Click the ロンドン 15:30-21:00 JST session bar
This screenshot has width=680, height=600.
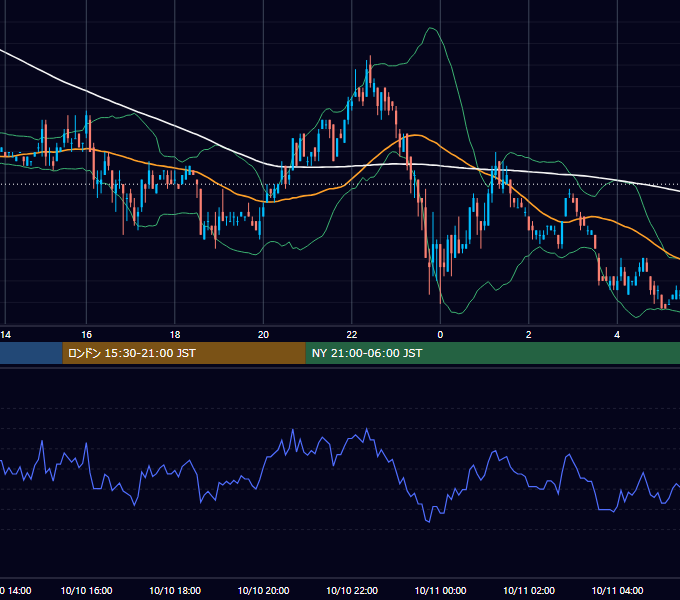tap(184, 353)
